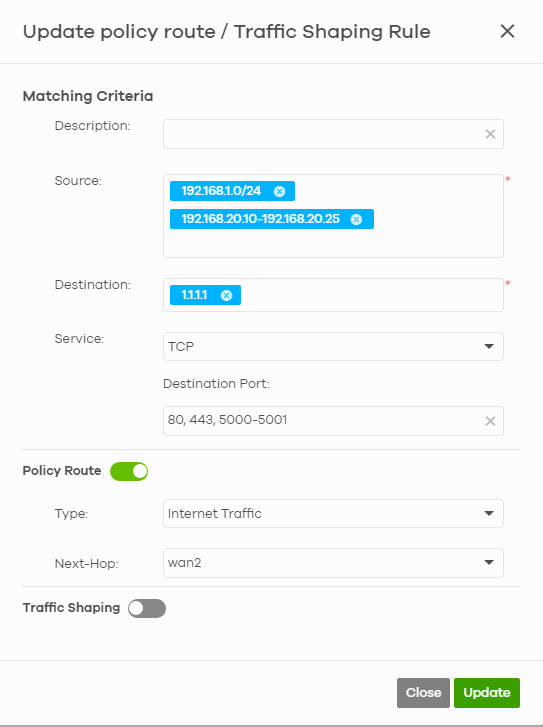Close the dialog using the top X icon

click(507, 32)
